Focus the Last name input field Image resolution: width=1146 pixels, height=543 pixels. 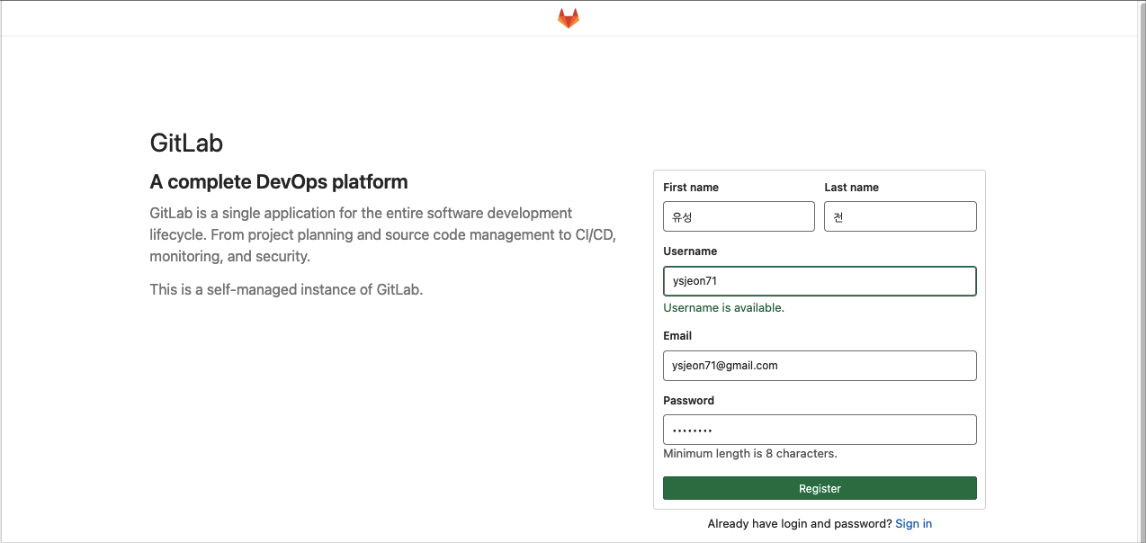[900, 216]
